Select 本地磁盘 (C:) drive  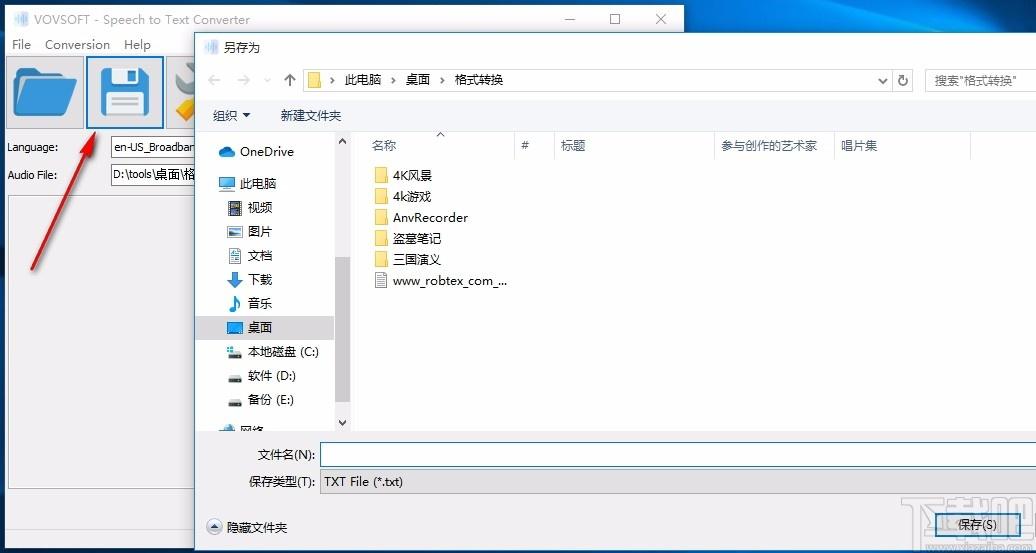point(273,352)
